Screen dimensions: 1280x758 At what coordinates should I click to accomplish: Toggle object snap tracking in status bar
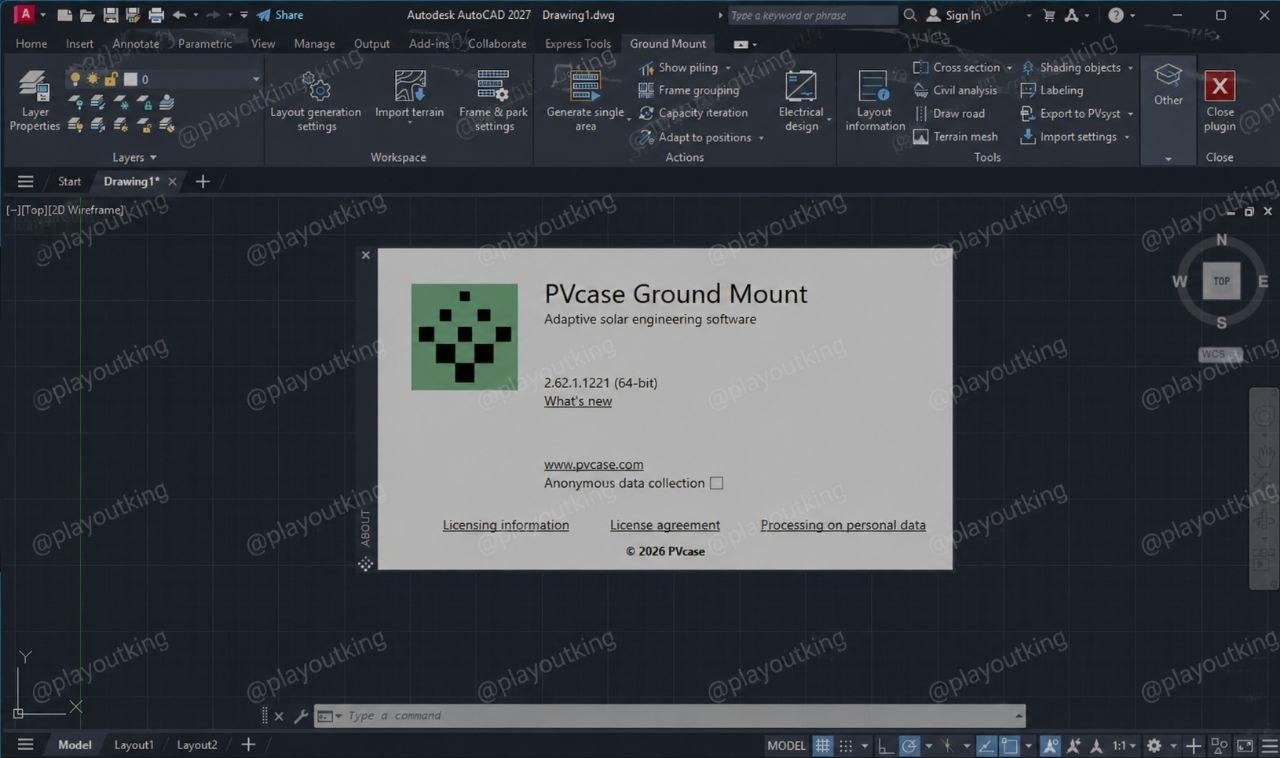pyautogui.click(x=986, y=746)
